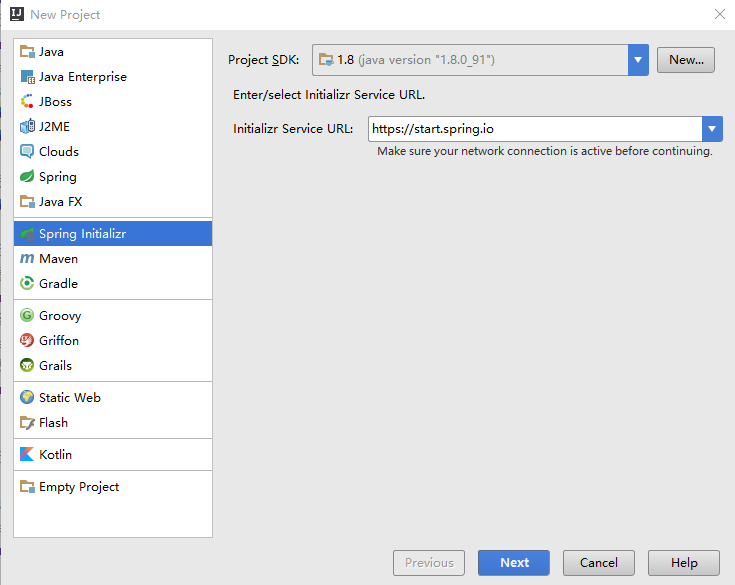Click the Grails project icon
The height and width of the screenshot is (585, 735).
point(27,366)
